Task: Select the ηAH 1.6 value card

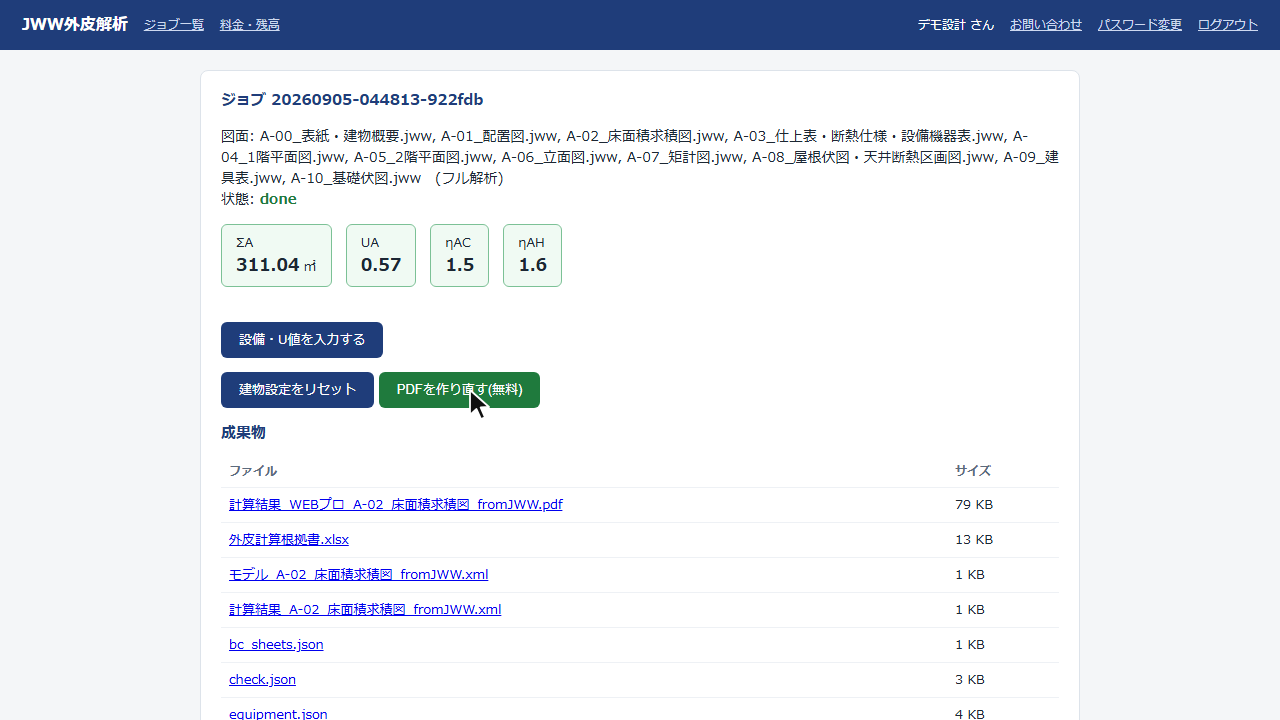Action: pos(532,255)
